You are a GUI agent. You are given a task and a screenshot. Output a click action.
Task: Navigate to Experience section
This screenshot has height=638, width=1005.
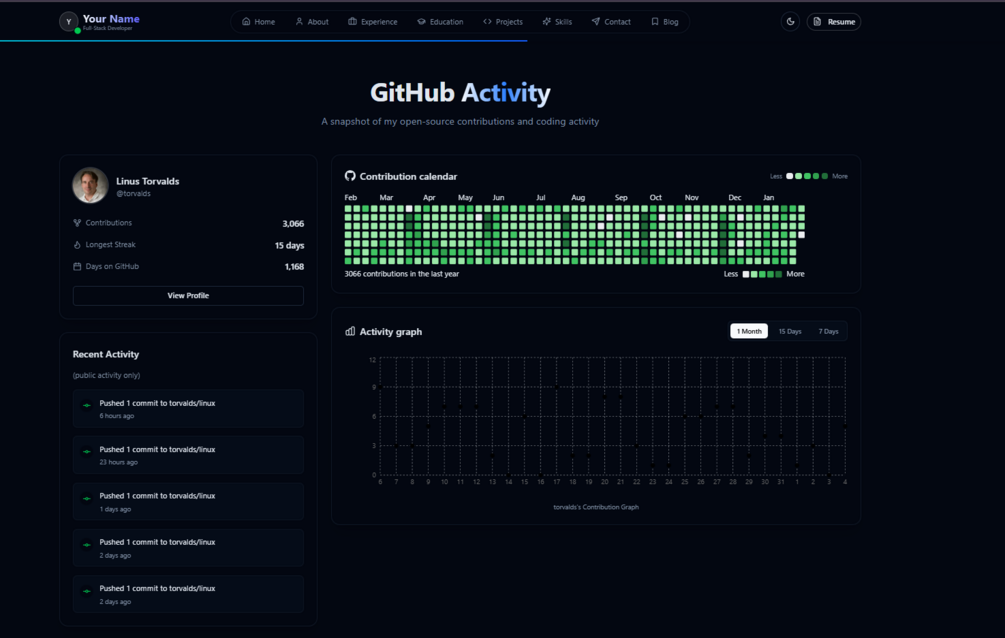[x=372, y=22]
